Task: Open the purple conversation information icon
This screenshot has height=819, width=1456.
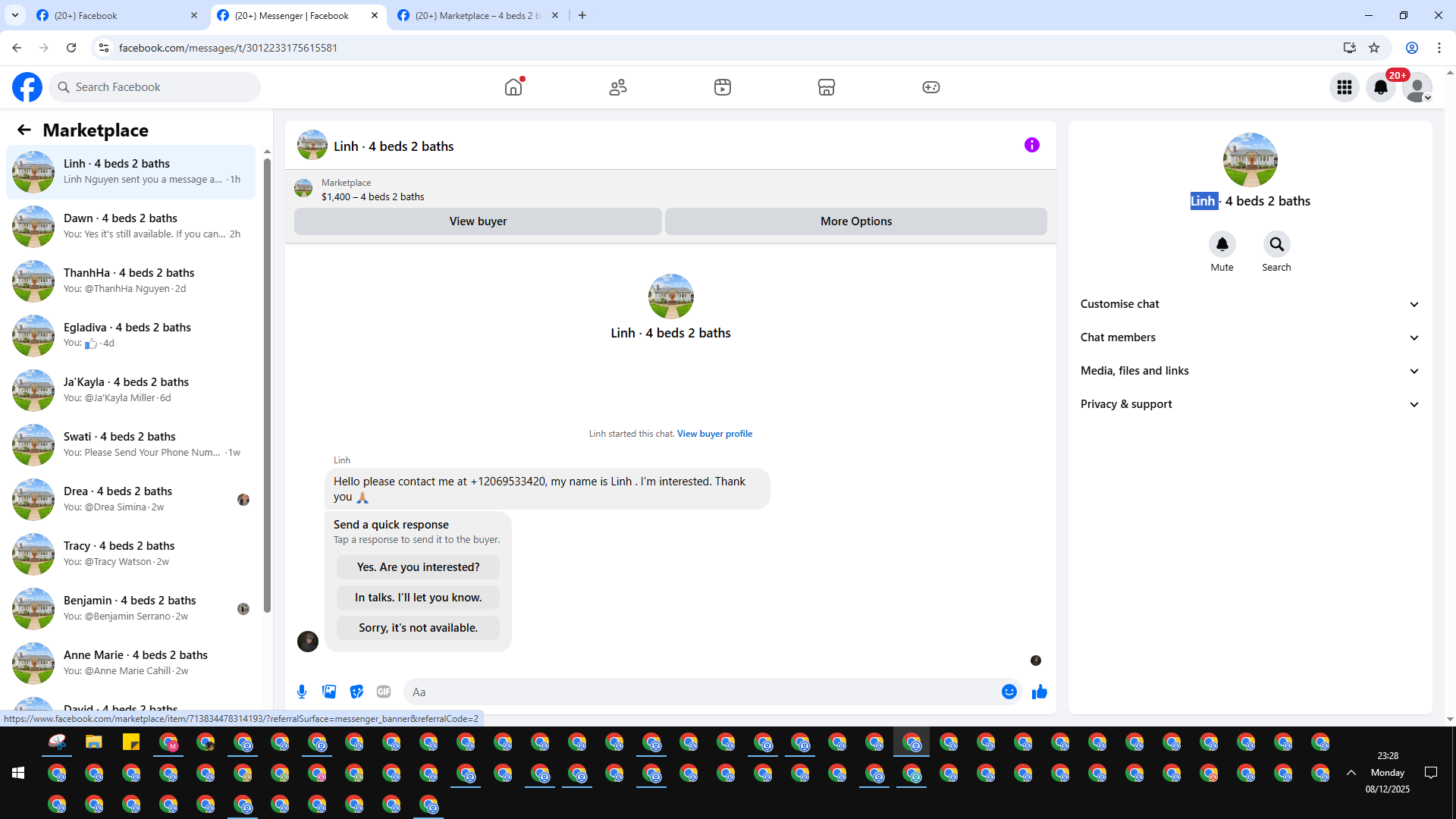Action: 1032,145
